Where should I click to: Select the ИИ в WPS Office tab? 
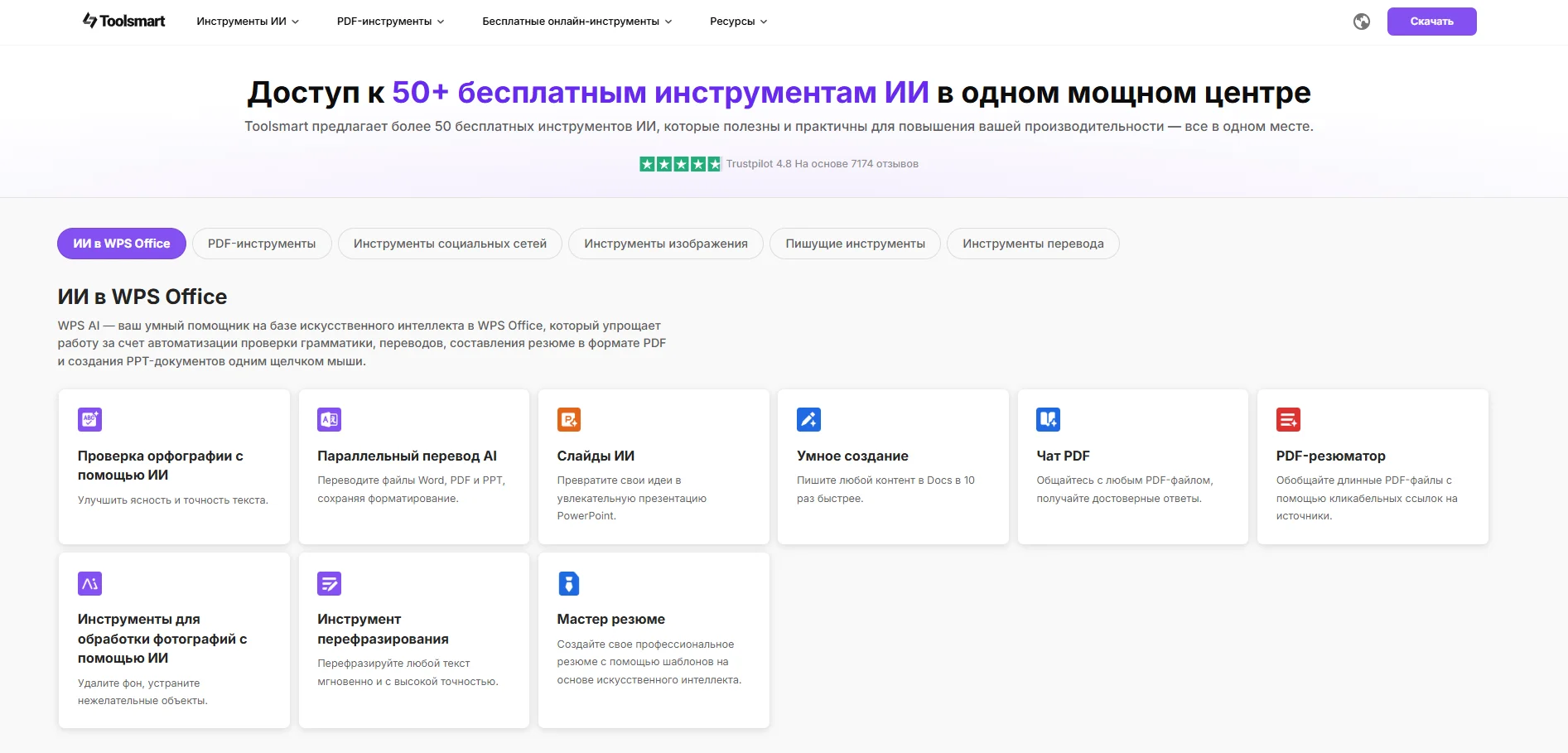122,244
